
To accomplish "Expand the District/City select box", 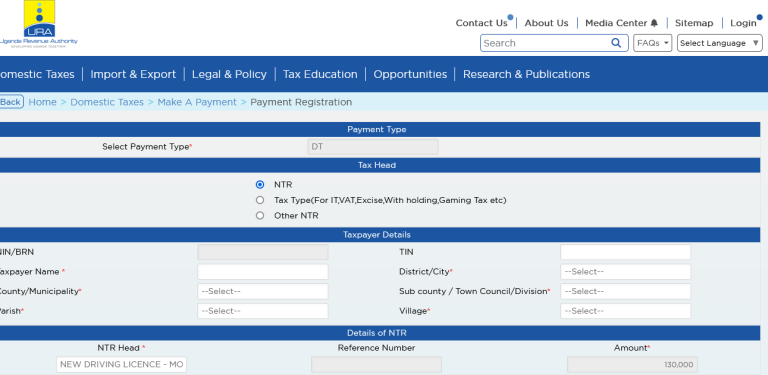I will click(x=625, y=272).
